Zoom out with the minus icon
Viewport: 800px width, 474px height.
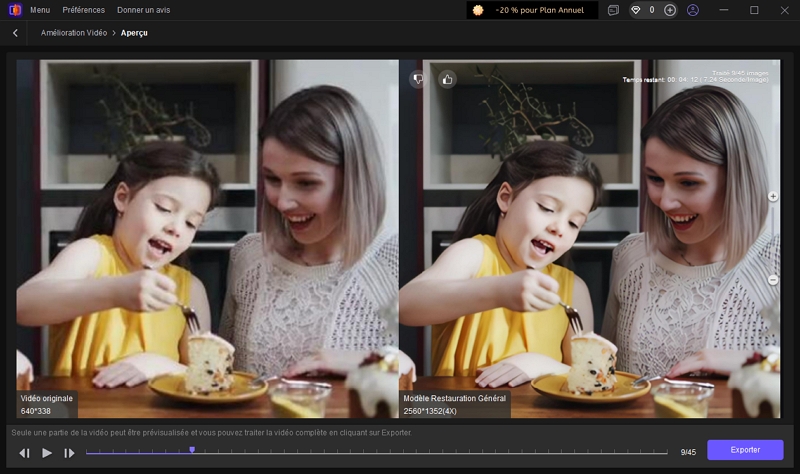coord(773,280)
